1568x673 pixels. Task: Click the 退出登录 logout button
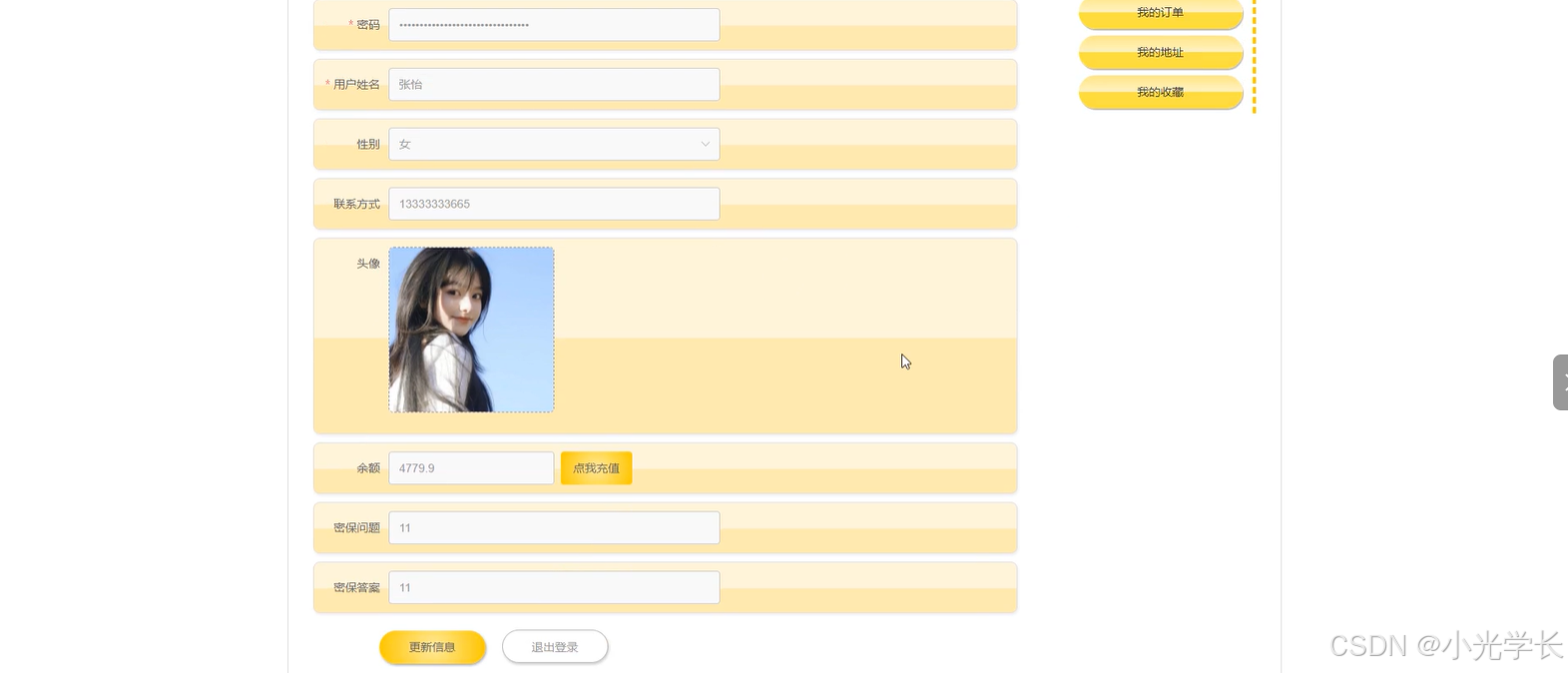[x=555, y=647]
